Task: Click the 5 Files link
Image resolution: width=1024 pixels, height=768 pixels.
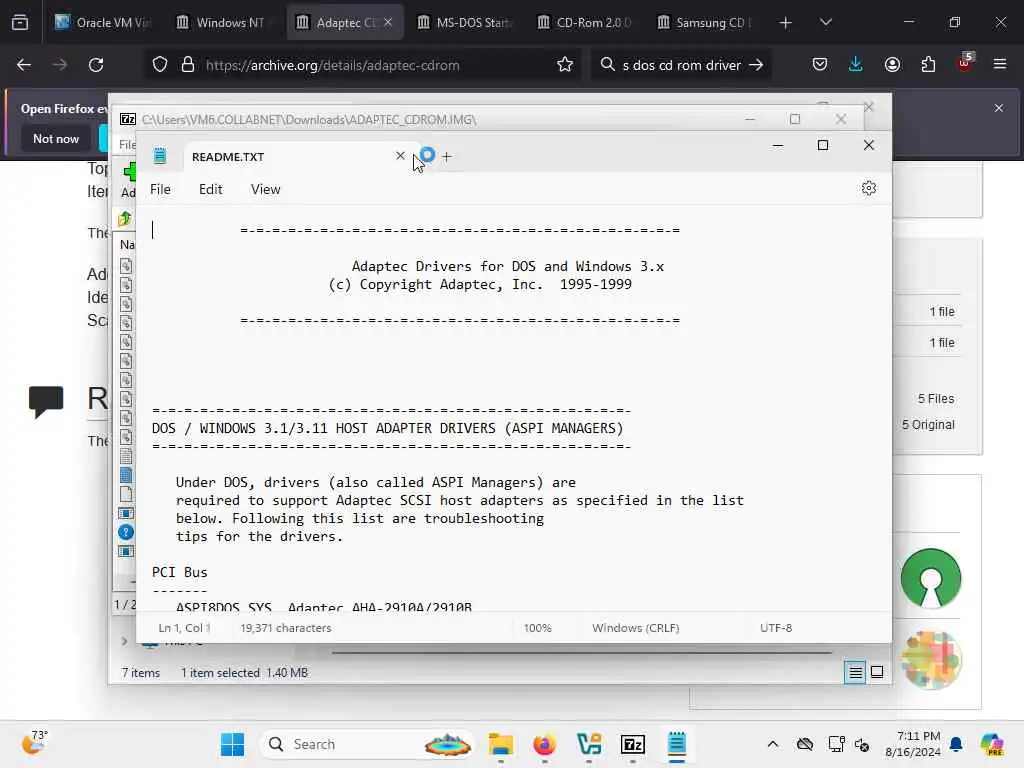Action: pos(936,398)
